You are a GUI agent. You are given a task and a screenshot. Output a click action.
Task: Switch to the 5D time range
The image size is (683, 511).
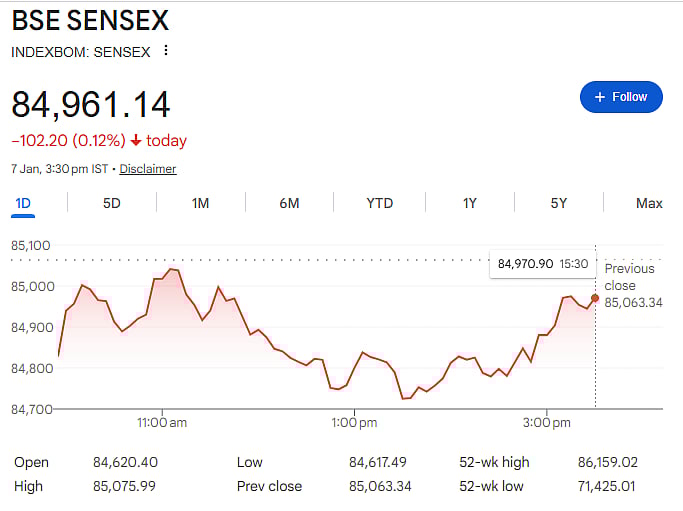click(x=111, y=203)
